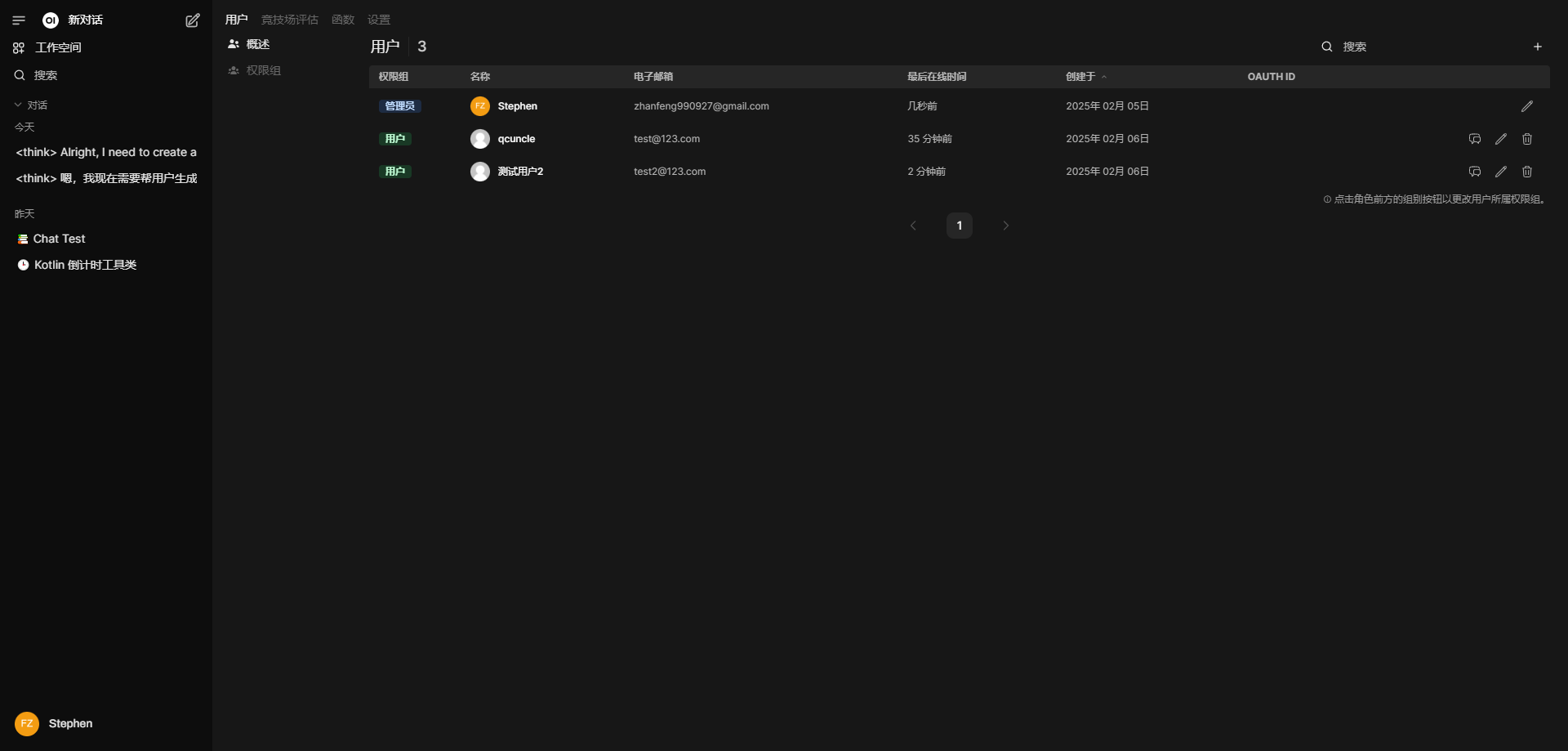
Task: Click the plus icon to add user
Action: [x=1537, y=47]
